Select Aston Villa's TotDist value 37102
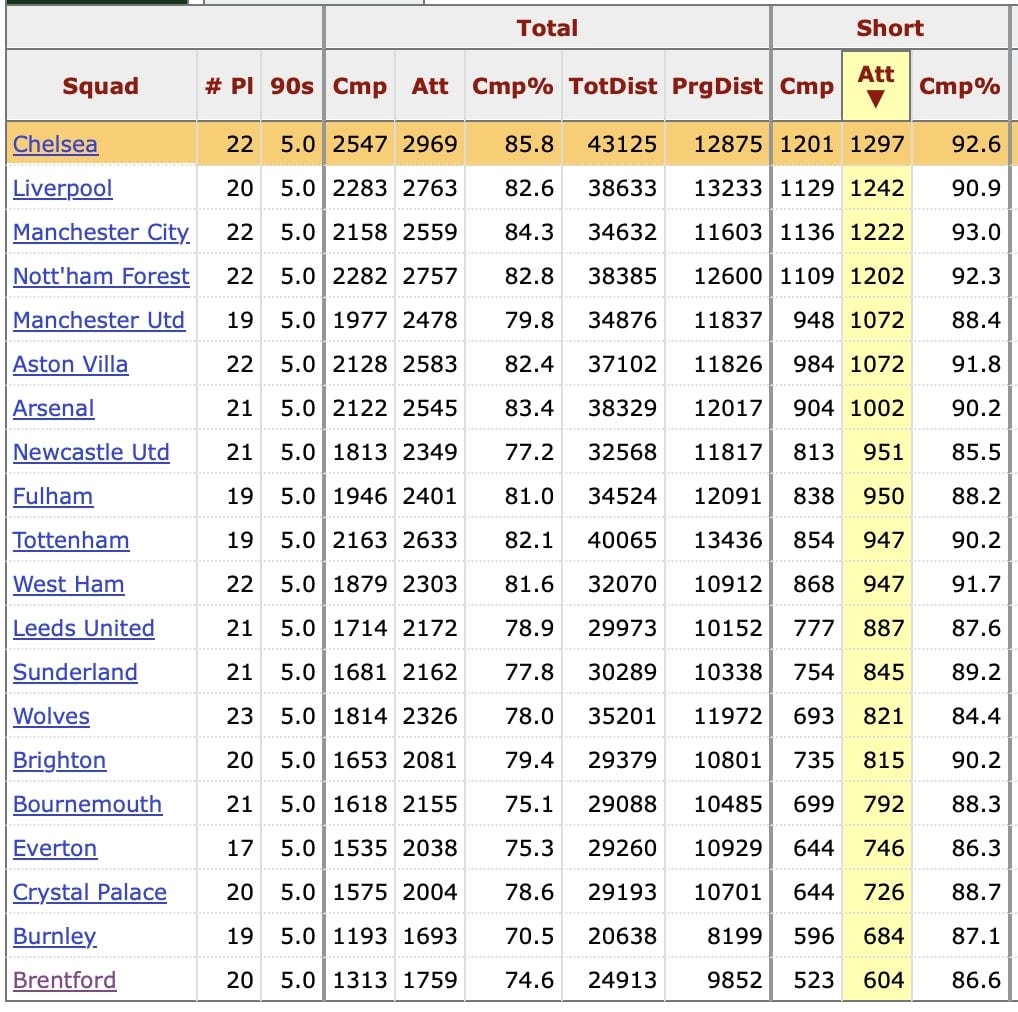Image resolution: width=1018 pixels, height=1012 pixels. click(623, 364)
